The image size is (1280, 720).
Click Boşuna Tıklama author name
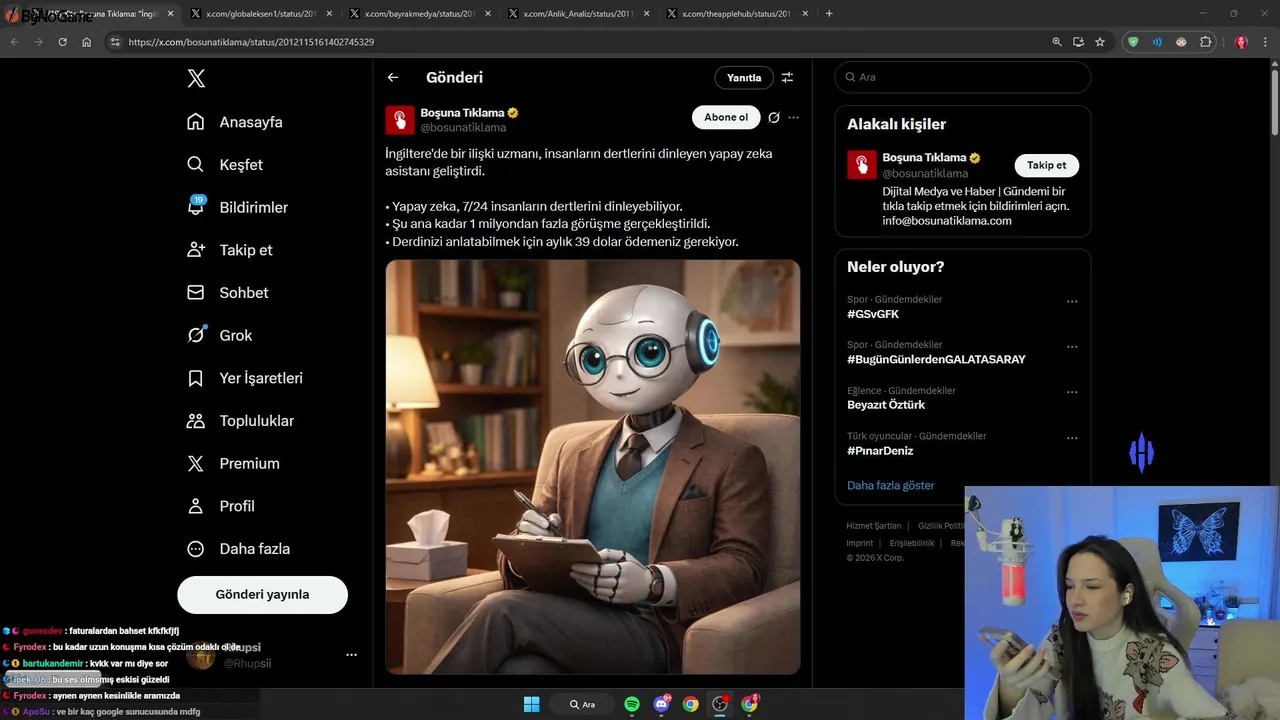click(x=462, y=113)
